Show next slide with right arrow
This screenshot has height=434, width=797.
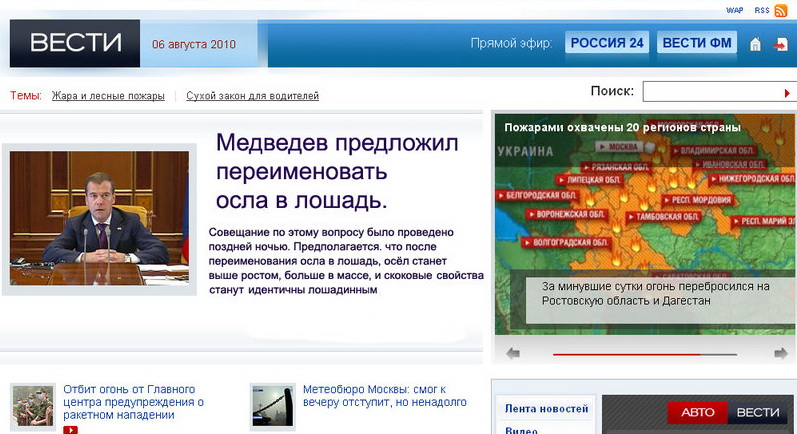coord(780,353)
